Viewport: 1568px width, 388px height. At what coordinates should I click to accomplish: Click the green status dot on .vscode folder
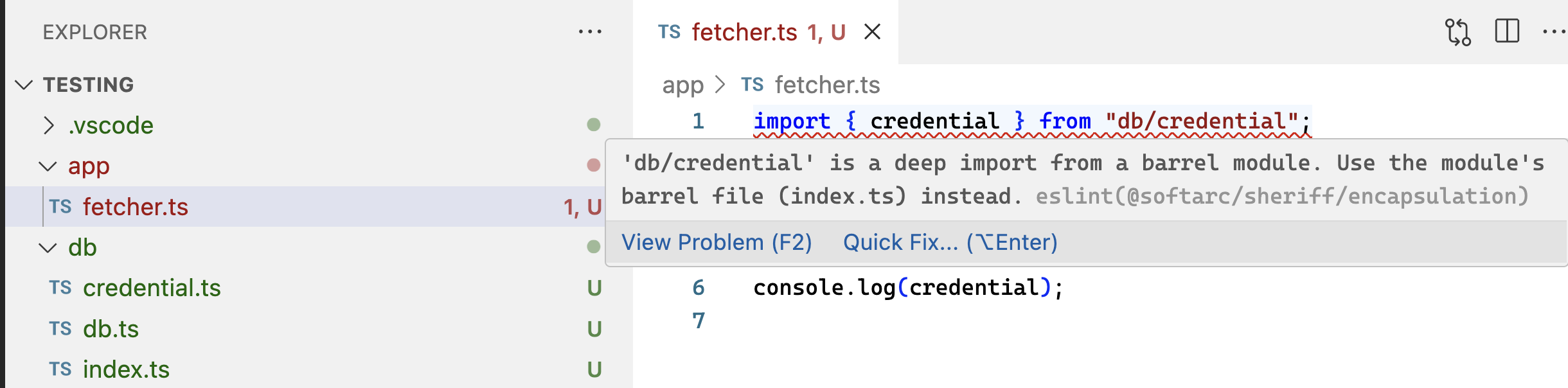594,124
